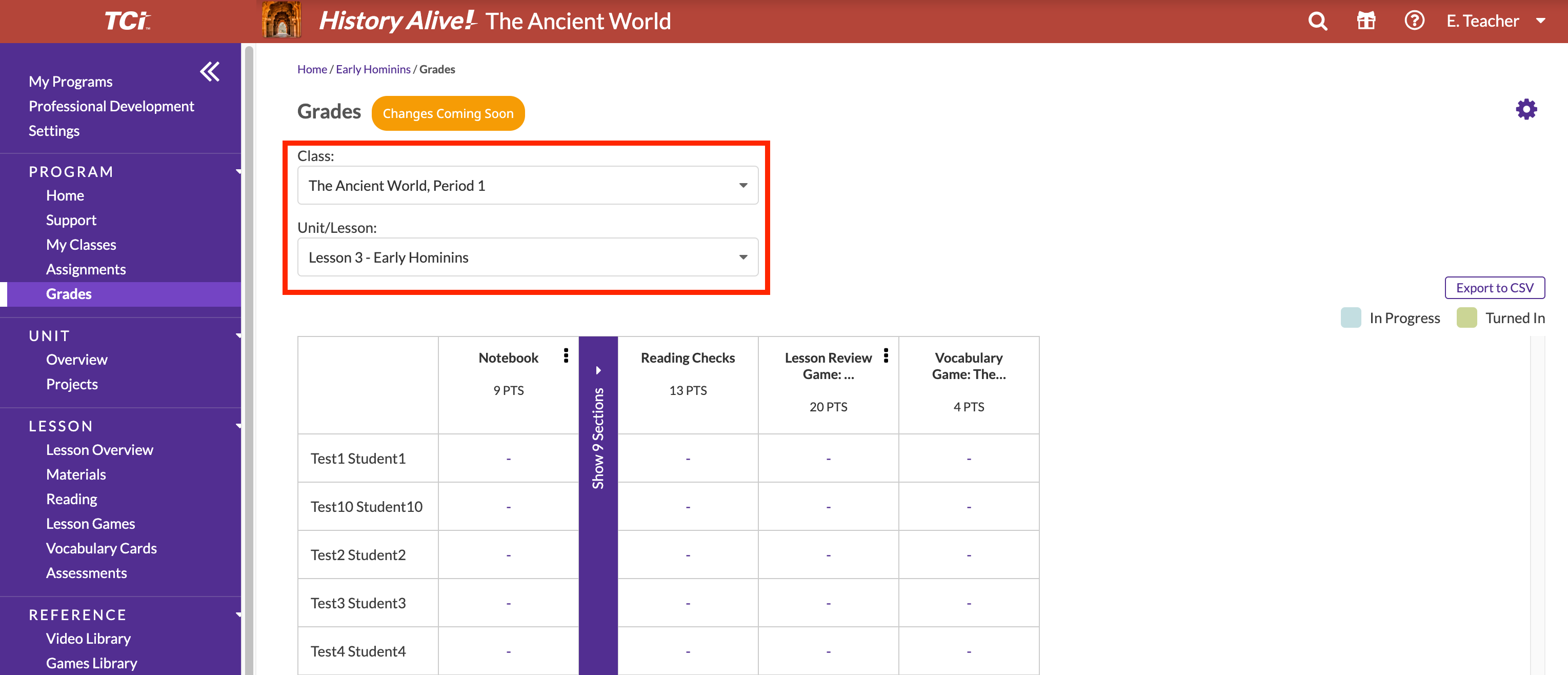Click the TCi logo
The width and height of the screenshot is (1568, 675).
[126, 22]
